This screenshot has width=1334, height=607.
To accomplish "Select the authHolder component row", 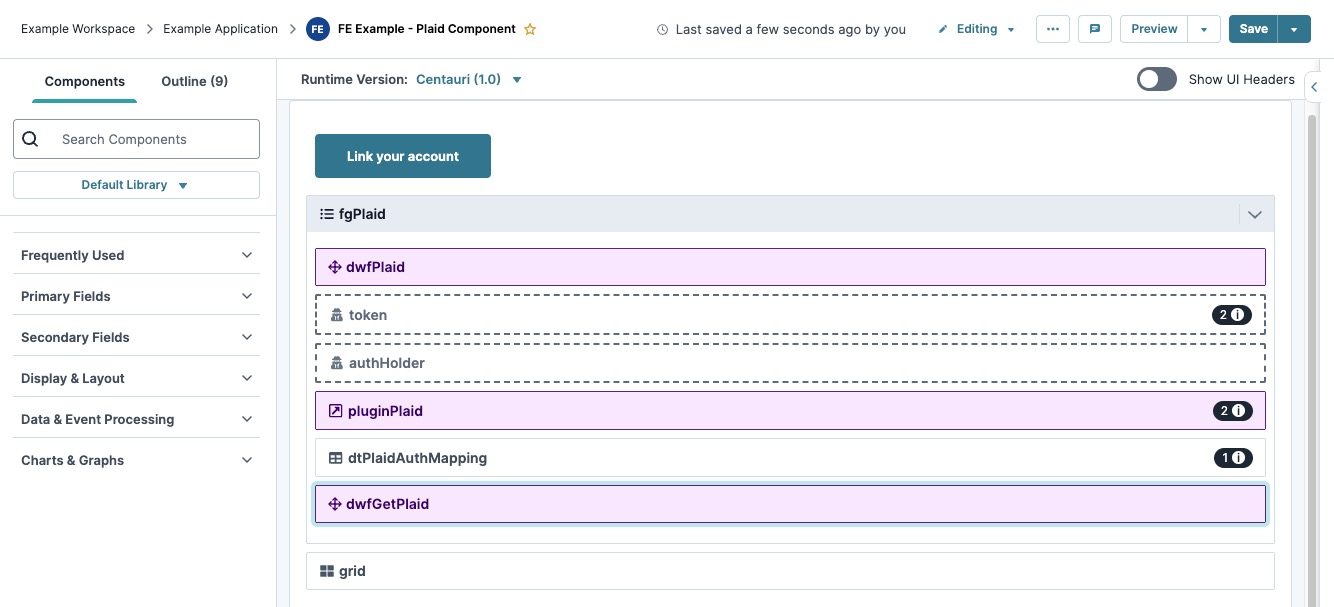I will [x=790, y=363].
